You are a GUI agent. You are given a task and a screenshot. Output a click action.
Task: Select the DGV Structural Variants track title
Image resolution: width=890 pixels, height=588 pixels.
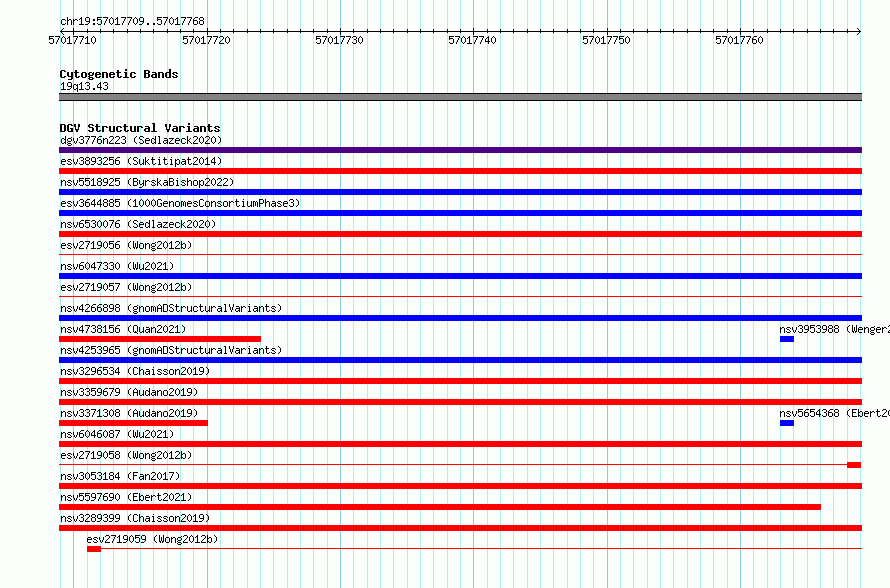click(x=140, y=128)
